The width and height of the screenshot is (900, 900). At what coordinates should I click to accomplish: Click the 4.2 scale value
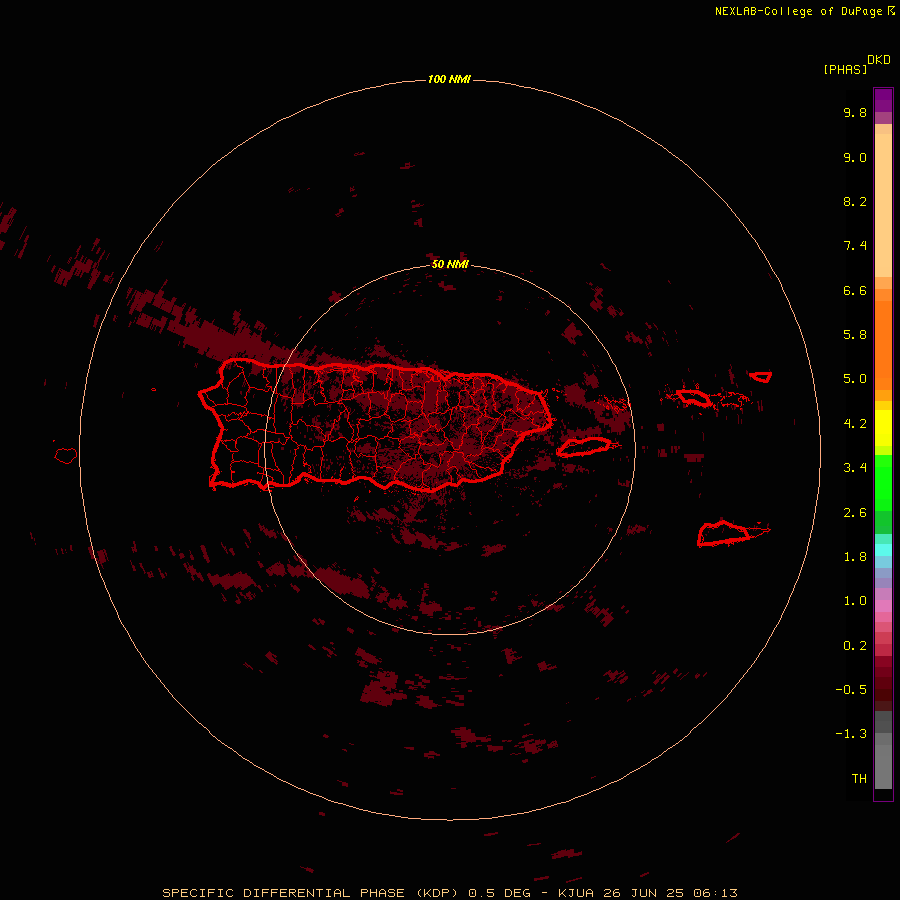855,424
